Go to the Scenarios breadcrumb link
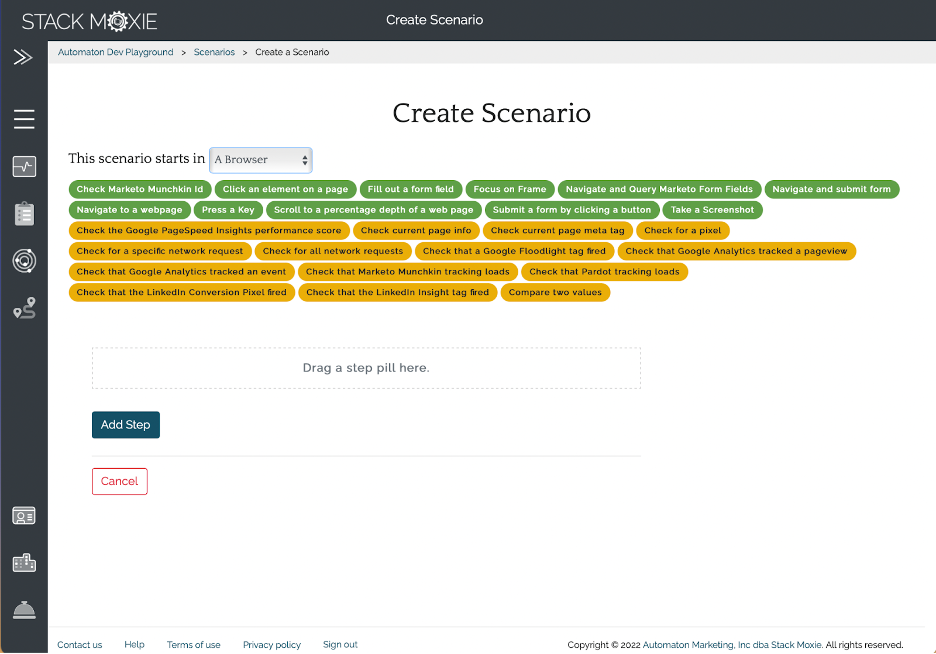The width and height of the screenshot is (936, 654). [x=214, y=52]
